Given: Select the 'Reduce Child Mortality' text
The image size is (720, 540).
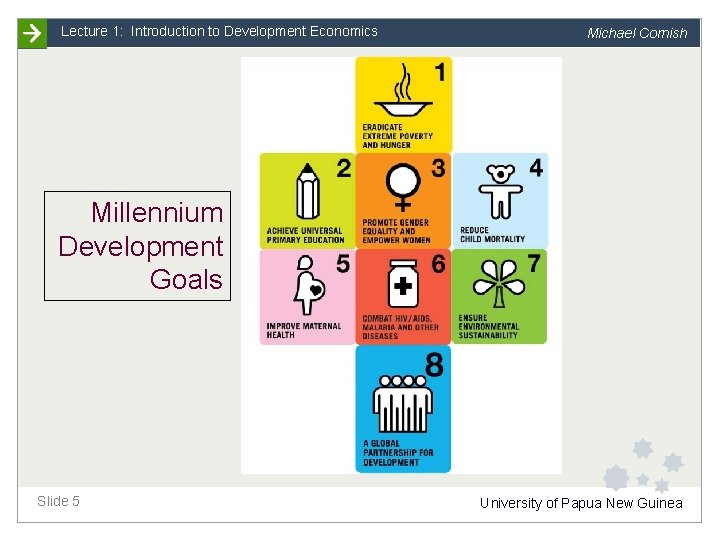Looking at the screenshot, I should pos(492,234).
